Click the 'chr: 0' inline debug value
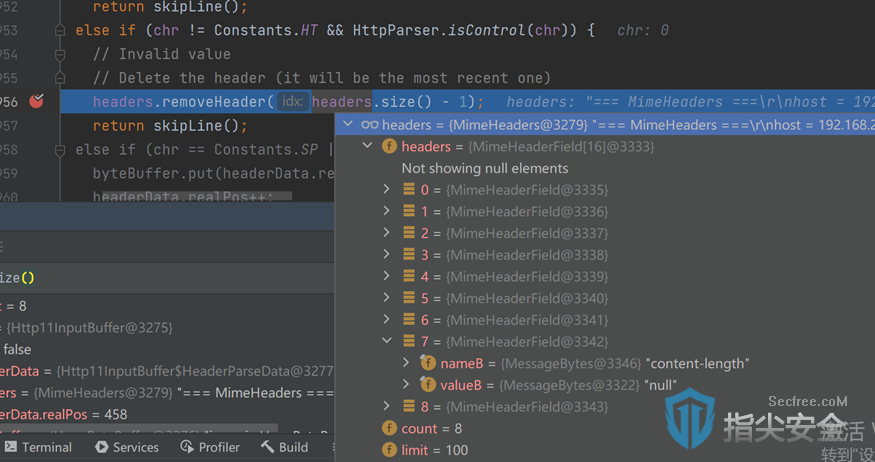 (642, 30)
